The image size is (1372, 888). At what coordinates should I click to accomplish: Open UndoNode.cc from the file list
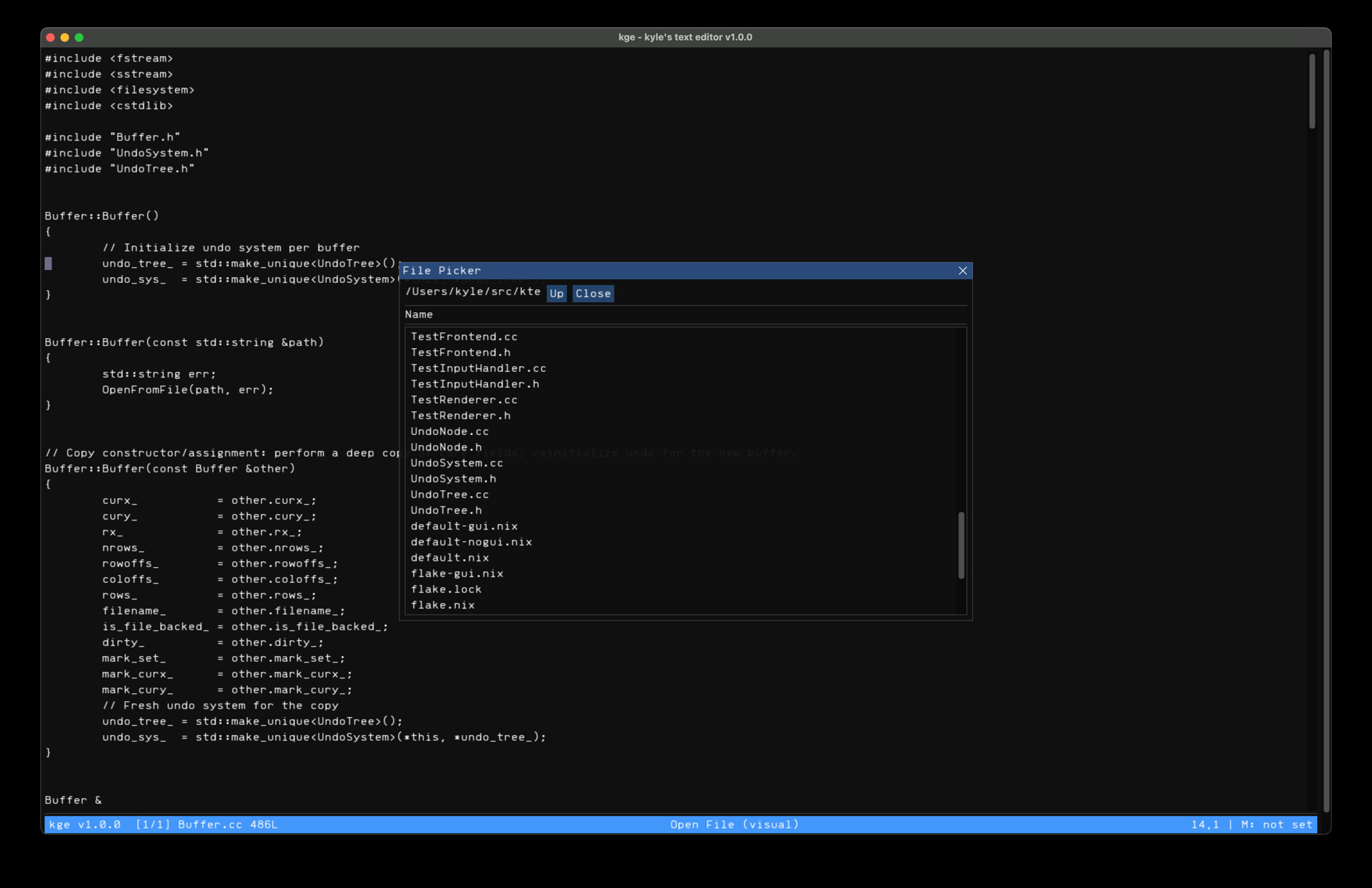click(450, 431)
